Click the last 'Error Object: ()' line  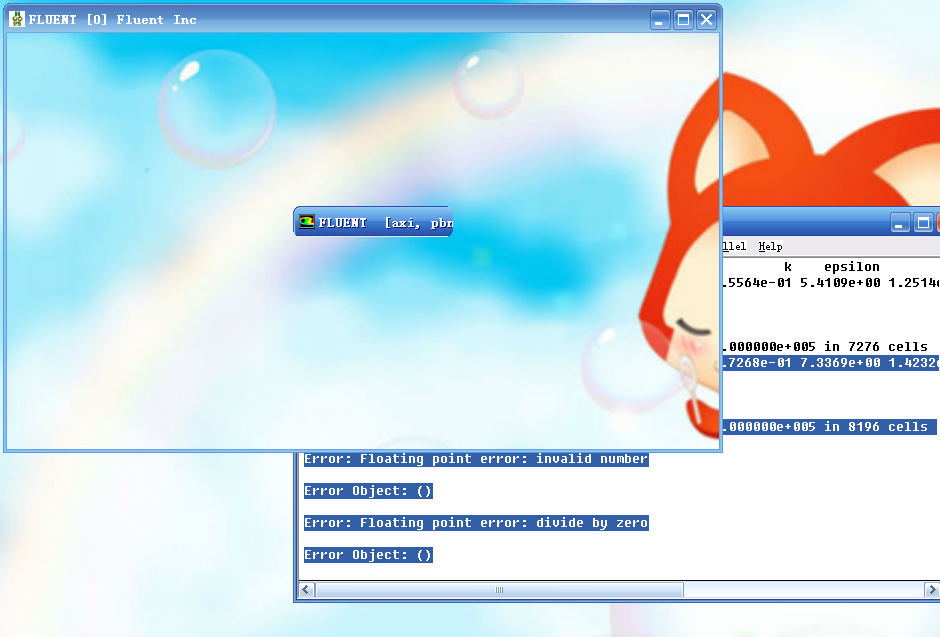(x=368, y=555)
